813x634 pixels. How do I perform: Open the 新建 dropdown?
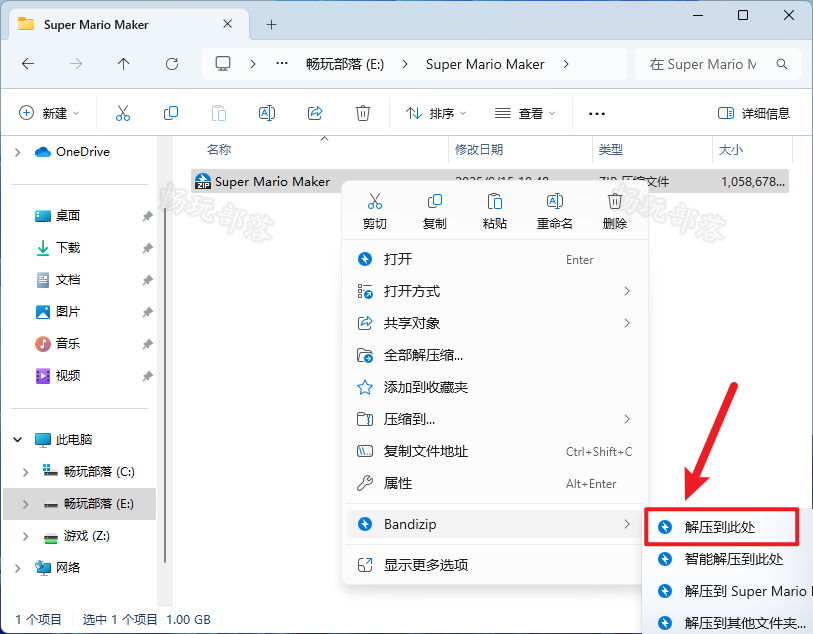point(49,113)
